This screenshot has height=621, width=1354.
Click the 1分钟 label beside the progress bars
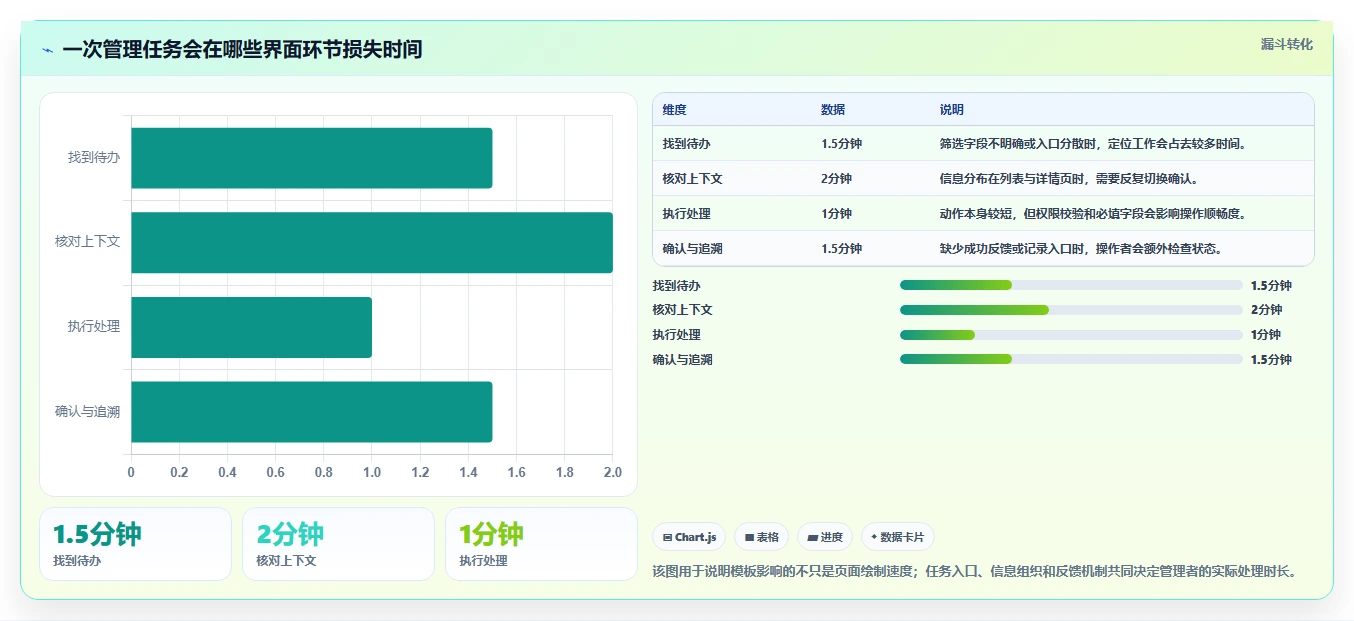[x=1266, y=335]
